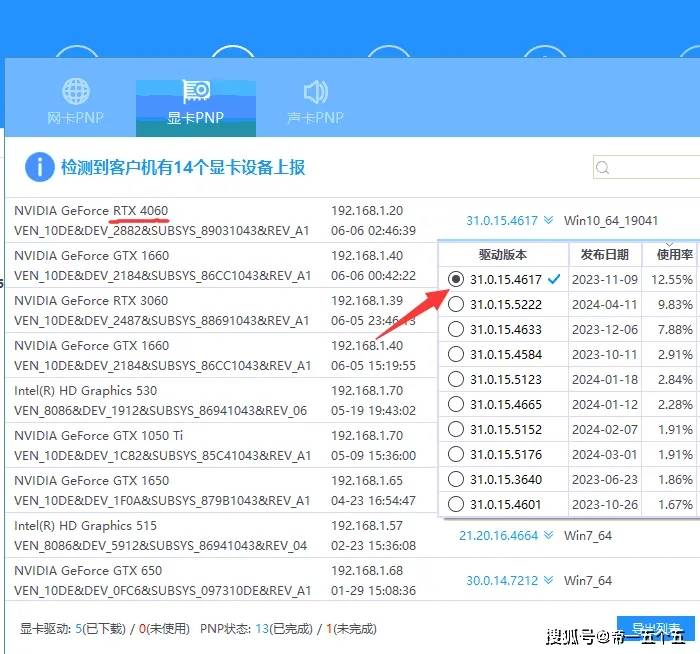Click the NVIDIA GeForce GTX 1650 row
Screen dimensions: 700x654
point(221,491)
